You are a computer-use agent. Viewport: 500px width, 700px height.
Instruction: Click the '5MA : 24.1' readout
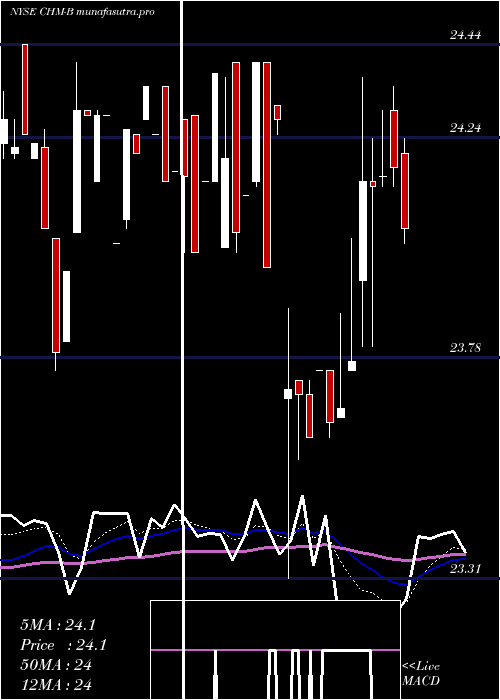coord(58,625)
